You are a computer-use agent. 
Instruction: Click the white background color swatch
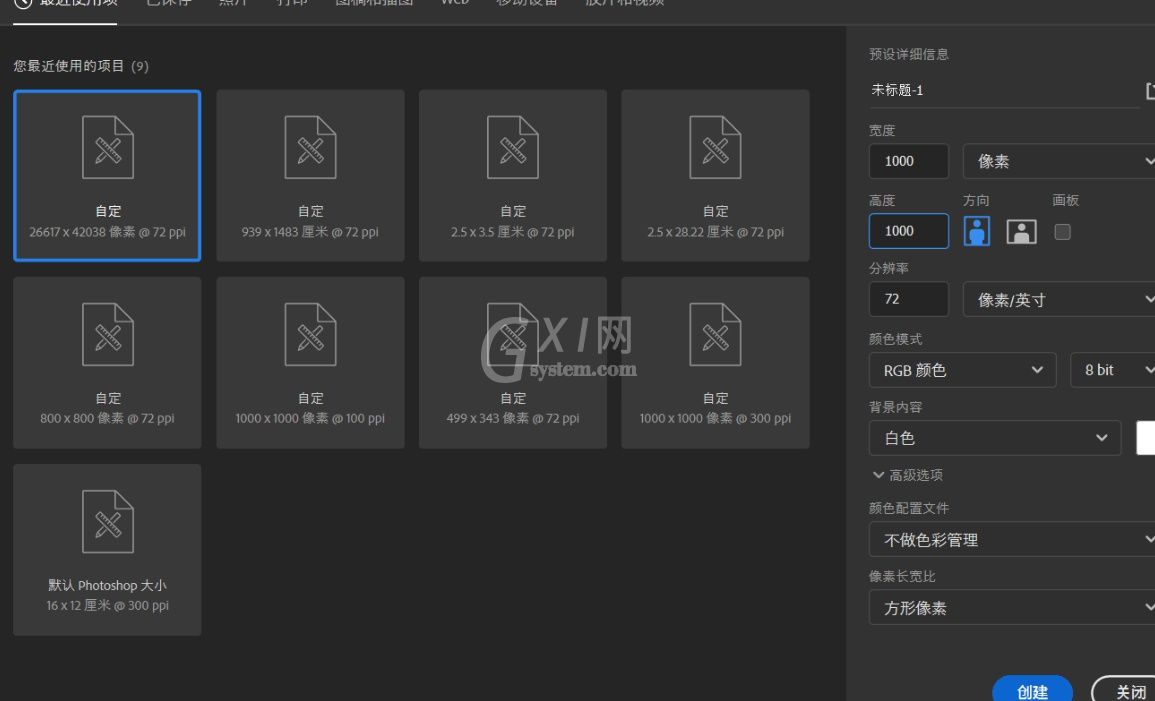click(1145, 438)
